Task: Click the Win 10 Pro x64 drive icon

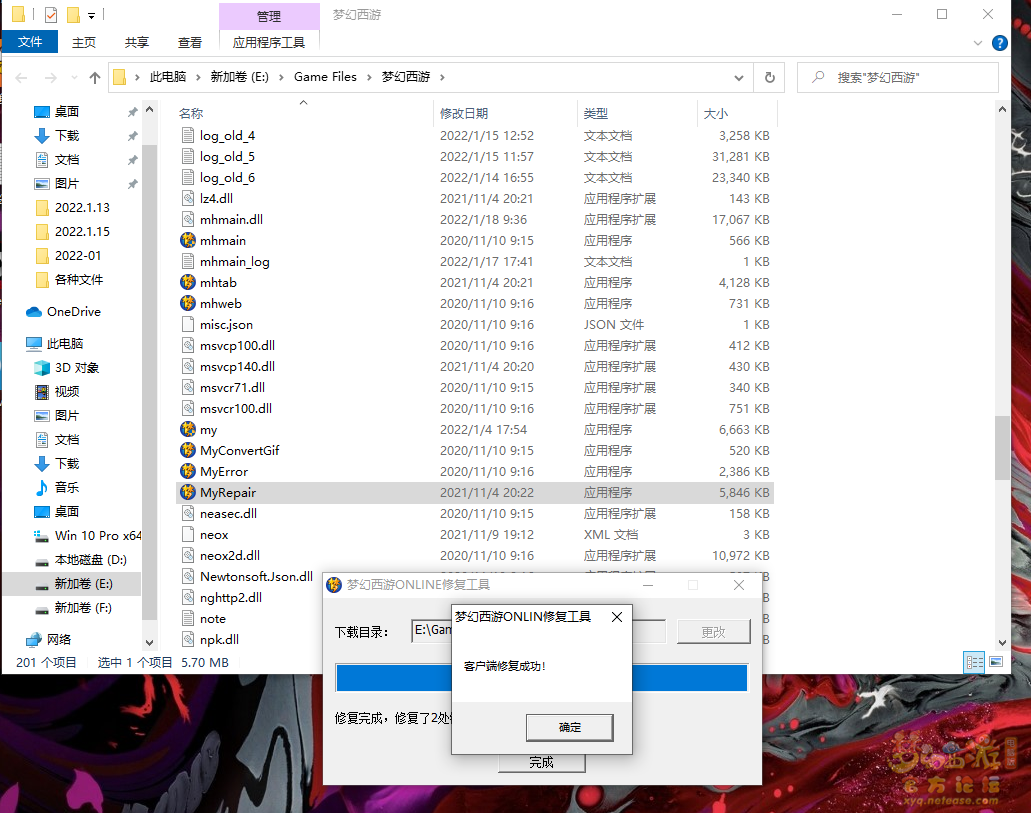Action: point(41,536)
